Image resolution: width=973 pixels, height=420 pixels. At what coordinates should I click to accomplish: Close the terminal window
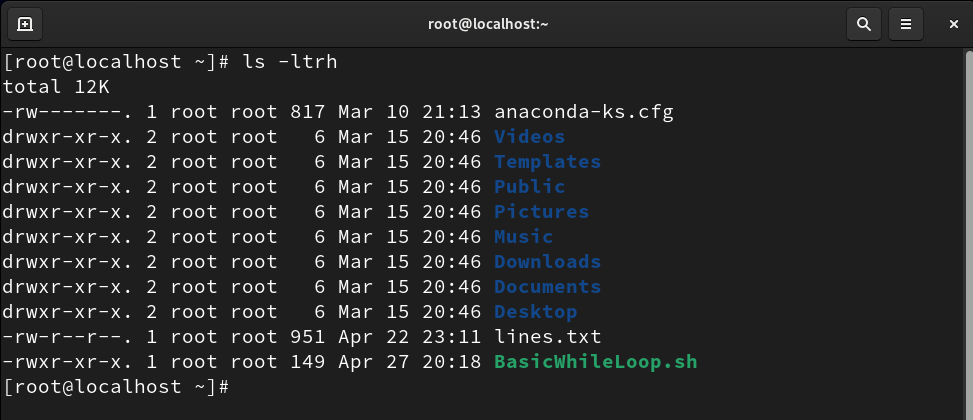[x=954, y=24]
